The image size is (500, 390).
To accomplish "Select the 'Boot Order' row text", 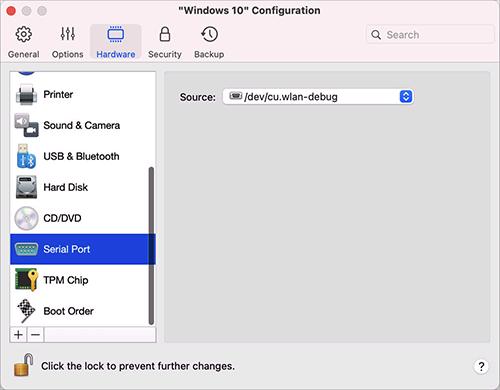I will point(68,311).
